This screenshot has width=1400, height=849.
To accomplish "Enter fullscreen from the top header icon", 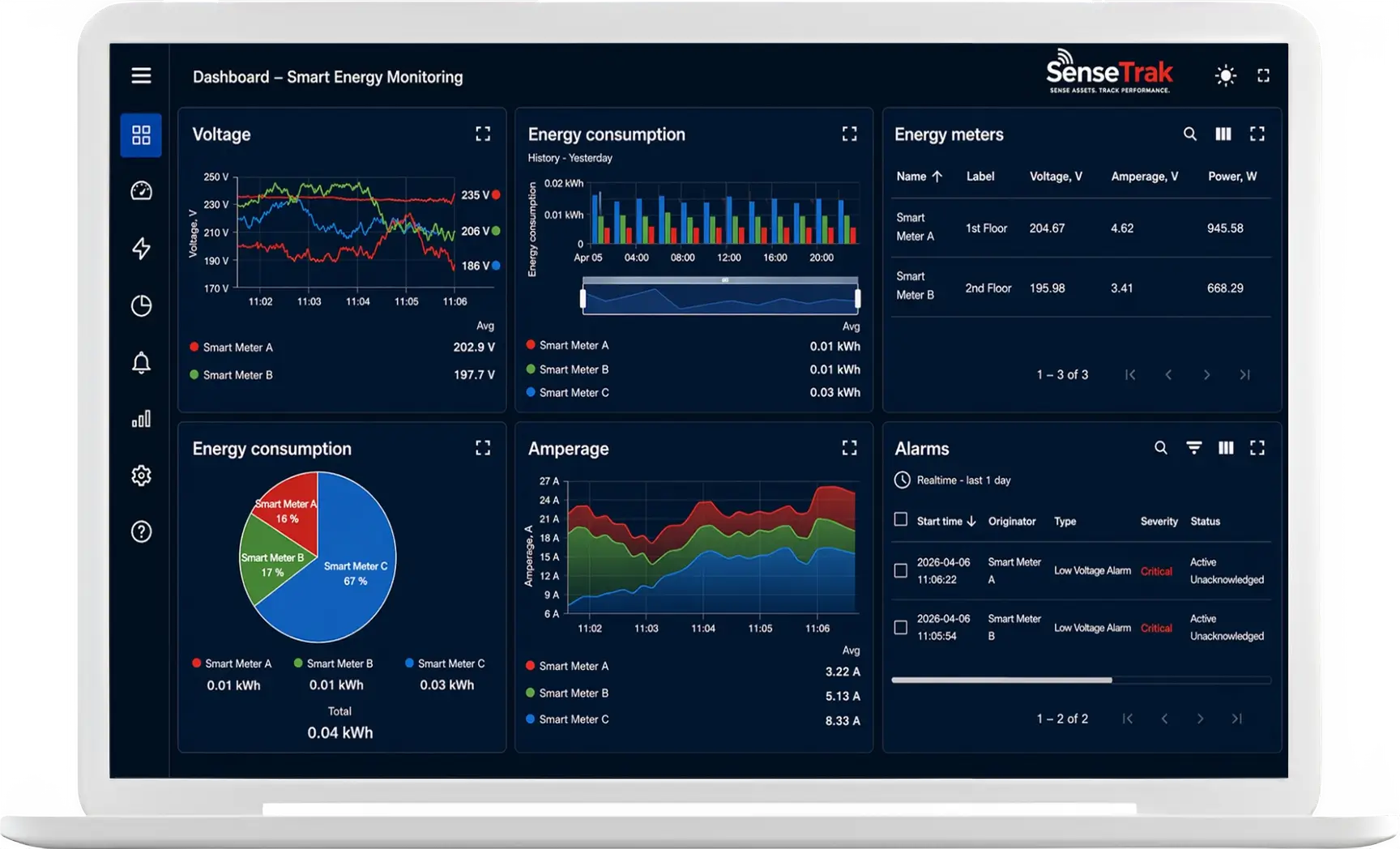I will [1263, 75].
